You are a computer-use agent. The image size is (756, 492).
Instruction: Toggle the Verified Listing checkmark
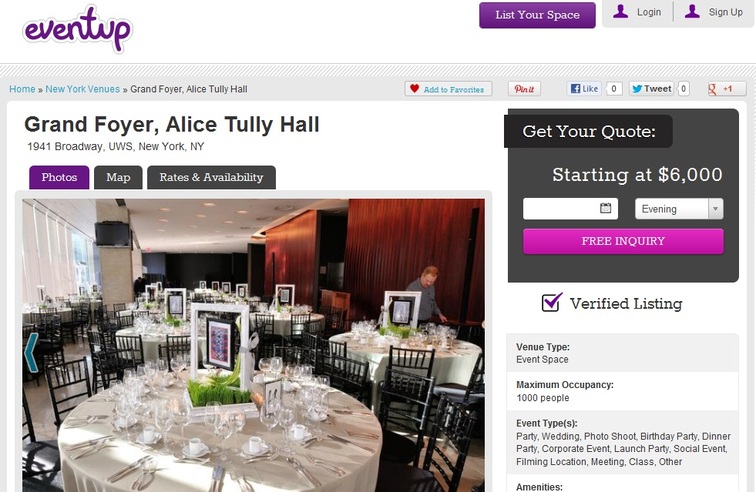(552, 302)
